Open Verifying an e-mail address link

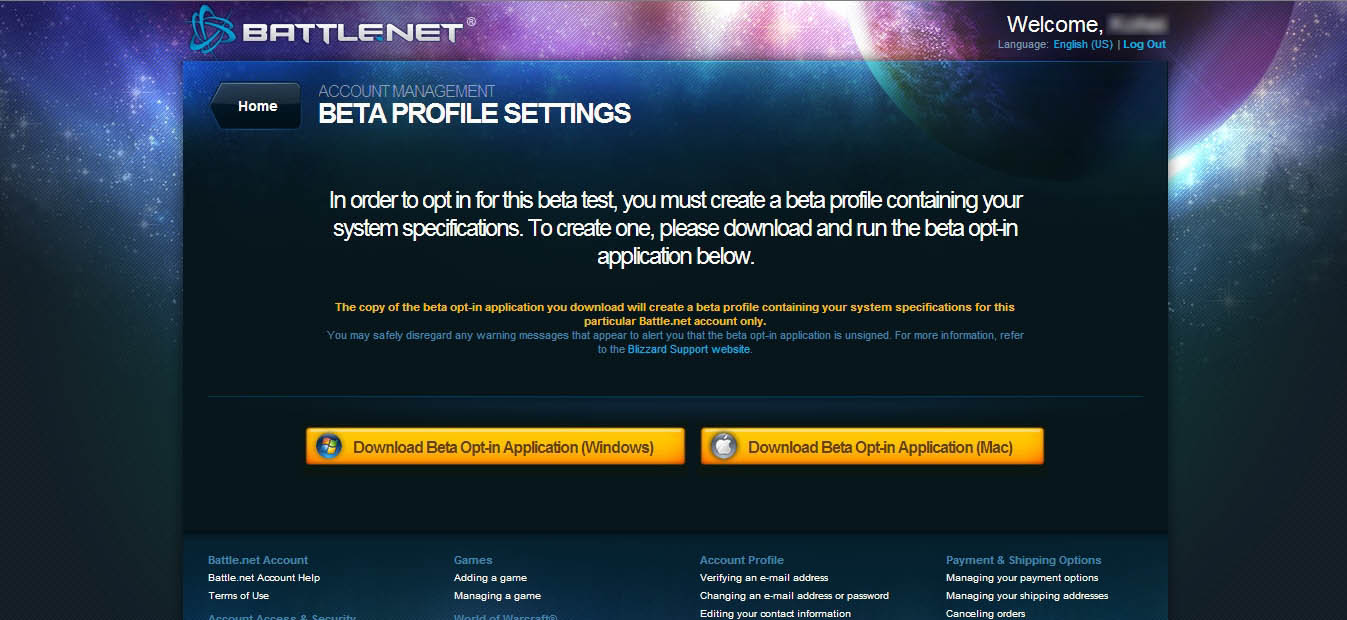click(764, 578)
